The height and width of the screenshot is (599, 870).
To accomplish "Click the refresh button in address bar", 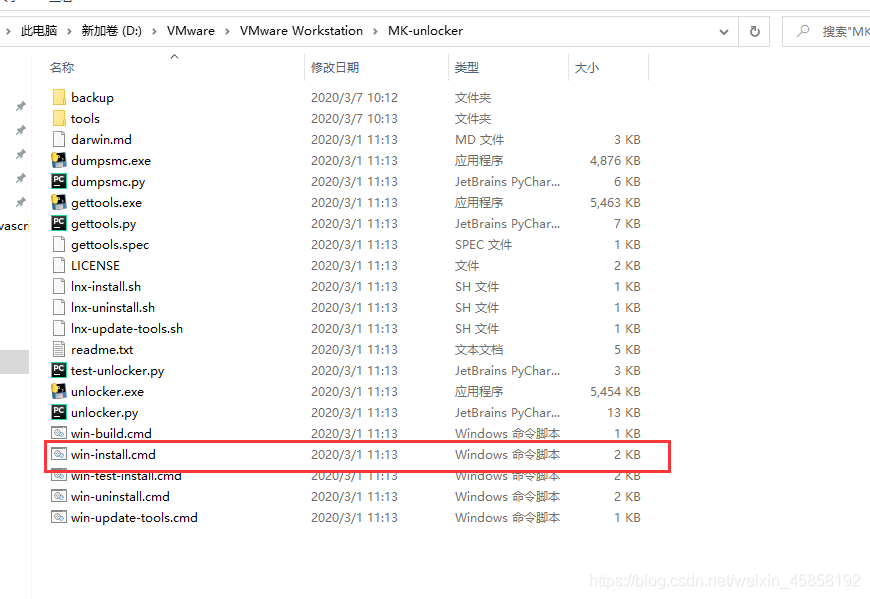I will (x=755, y=32).
